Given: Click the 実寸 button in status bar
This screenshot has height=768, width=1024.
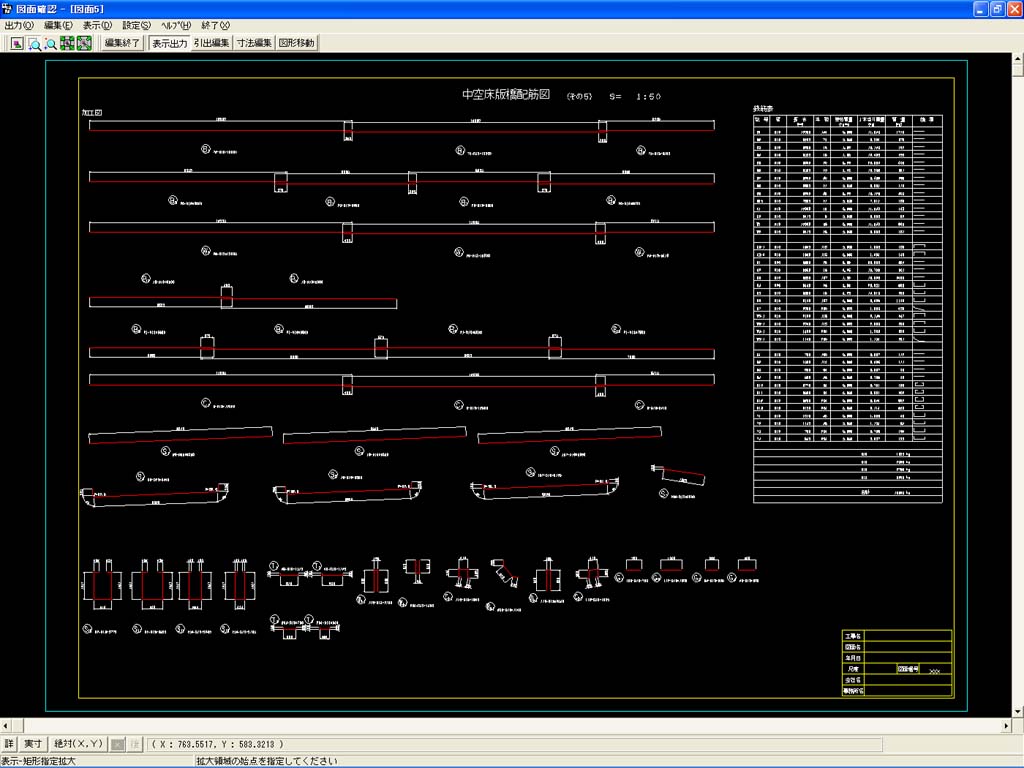Looking at the screenshot, I should 33,744.
